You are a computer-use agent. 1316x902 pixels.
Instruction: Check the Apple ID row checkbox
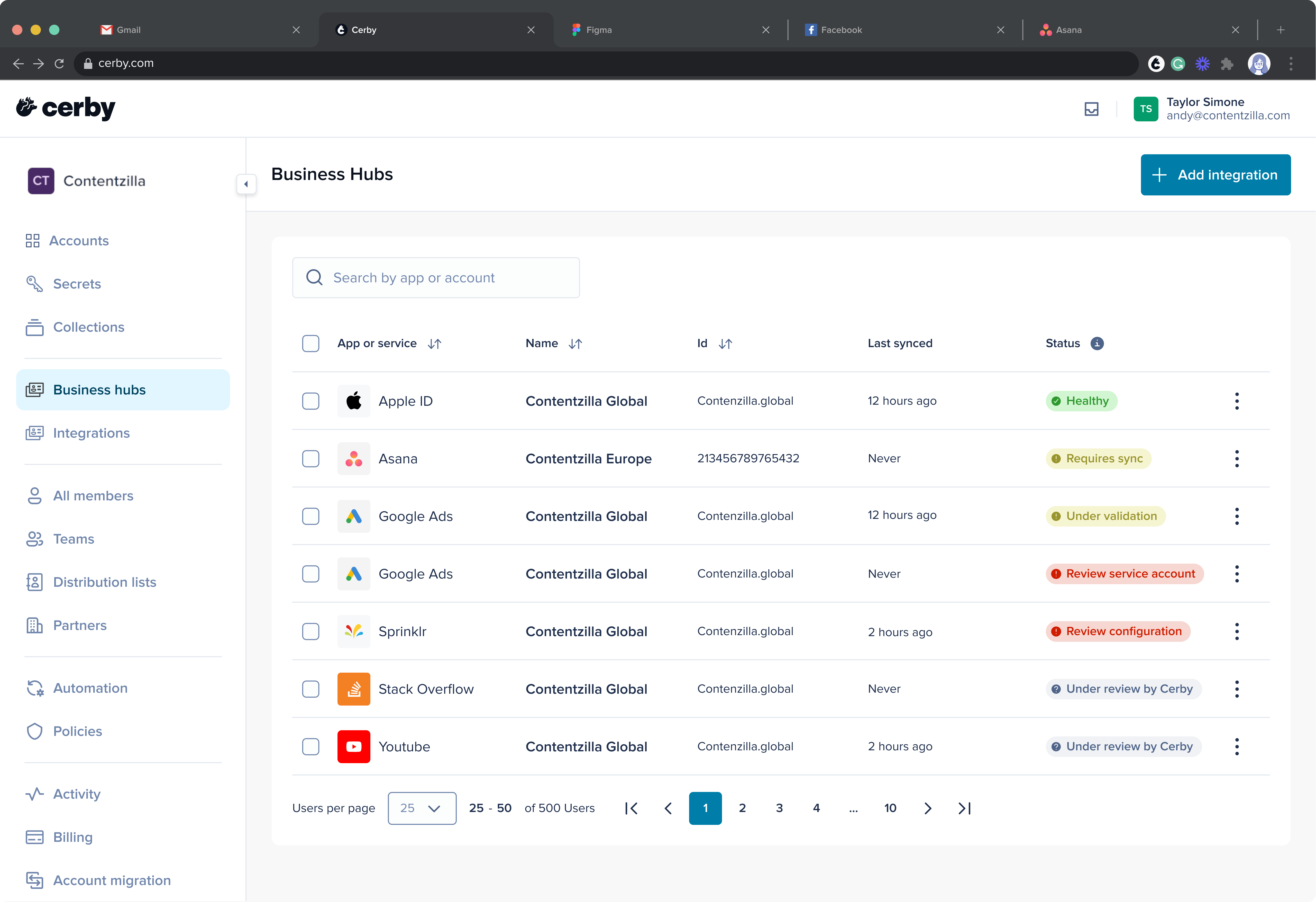click(x=311, y=401)
